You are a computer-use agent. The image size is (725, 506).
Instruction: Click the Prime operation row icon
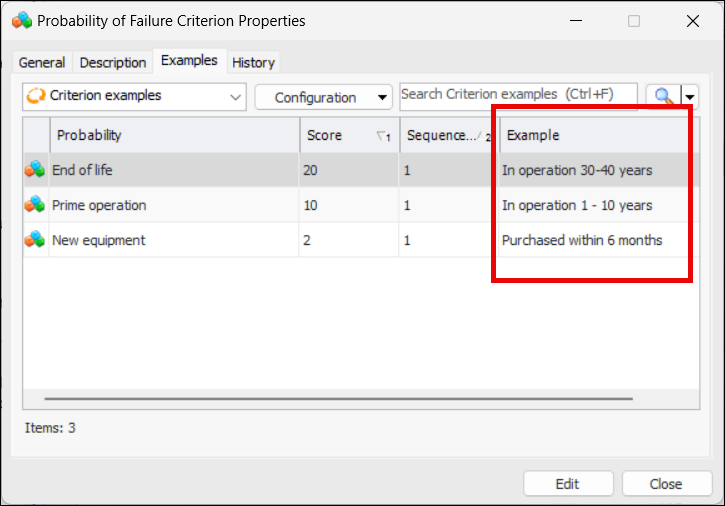tap(35, 205)
